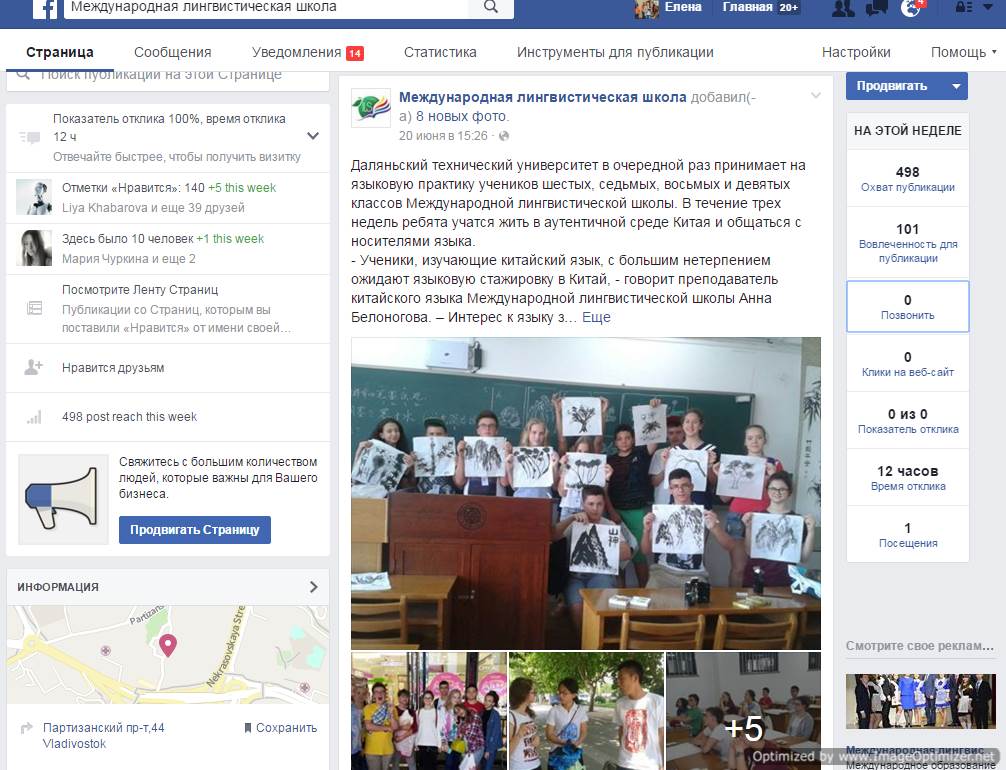Open the photo of people in white T-shirts
Image resolution: width=1006 pixels, height=770 pixels.
[x=586, y=711]
